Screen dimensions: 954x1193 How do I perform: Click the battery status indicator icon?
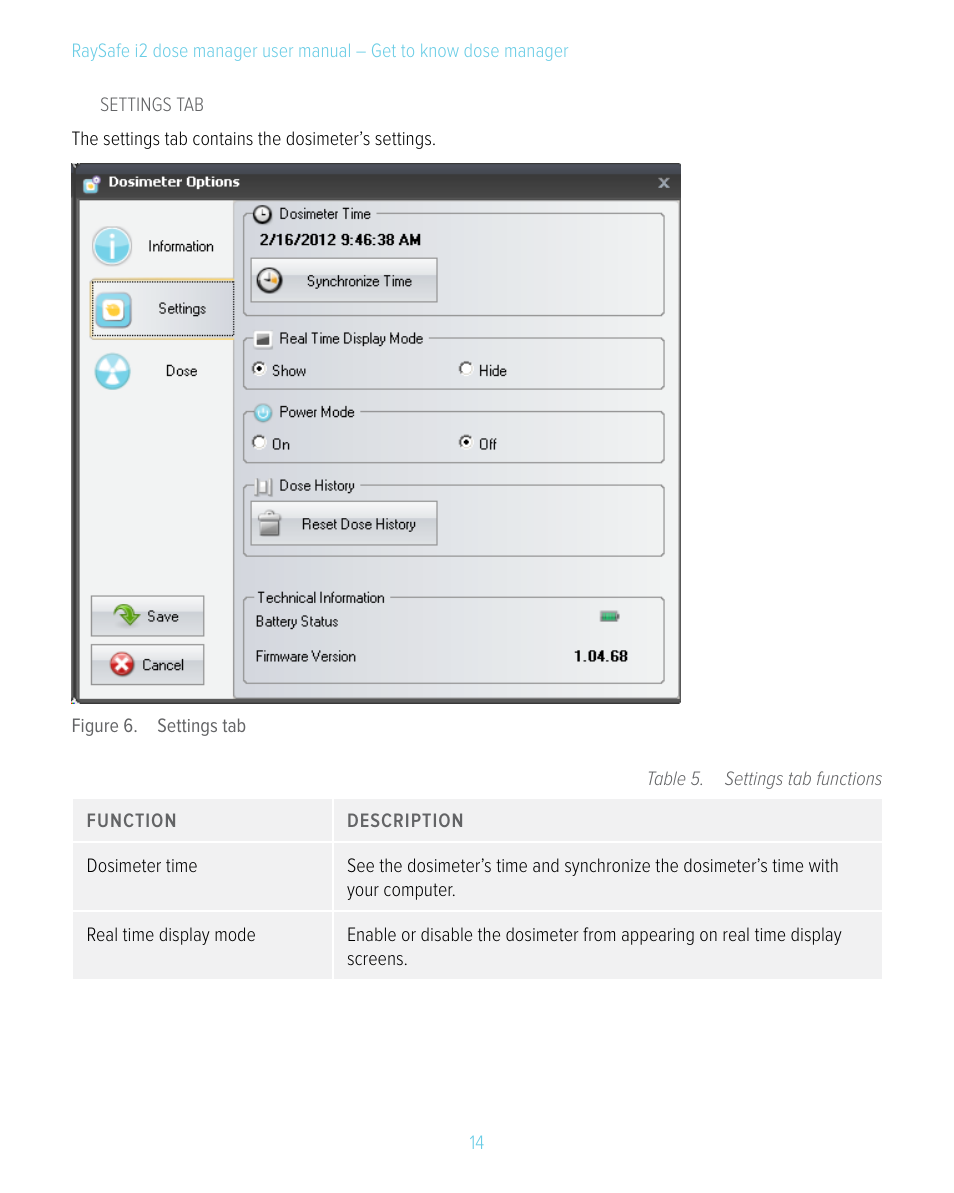point(609,616)
